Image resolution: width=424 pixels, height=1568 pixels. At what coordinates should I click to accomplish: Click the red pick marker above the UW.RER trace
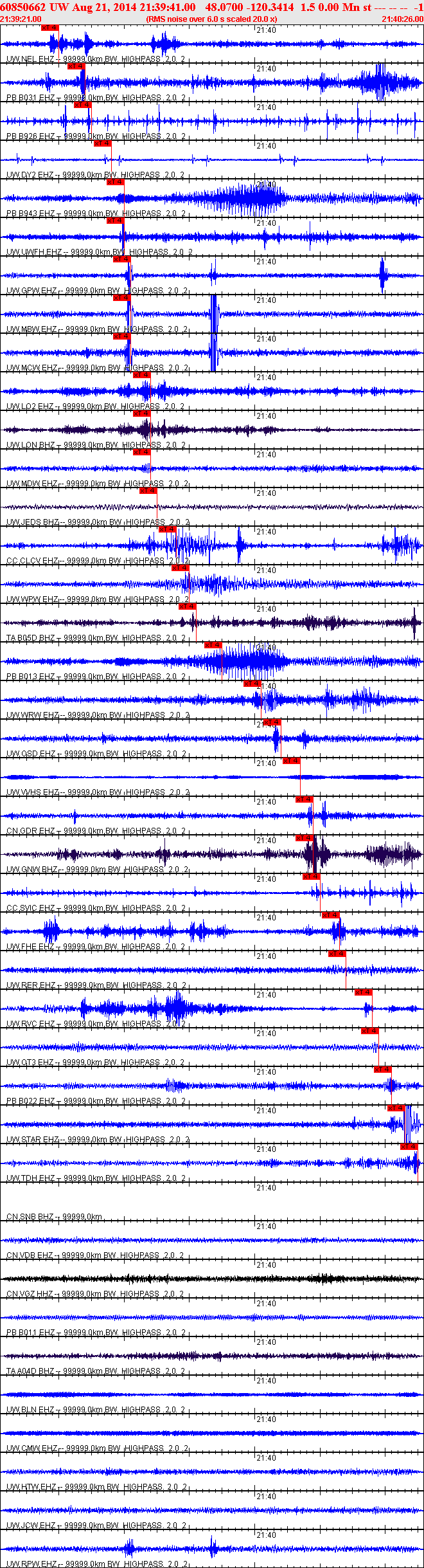[x=337, y=954]
